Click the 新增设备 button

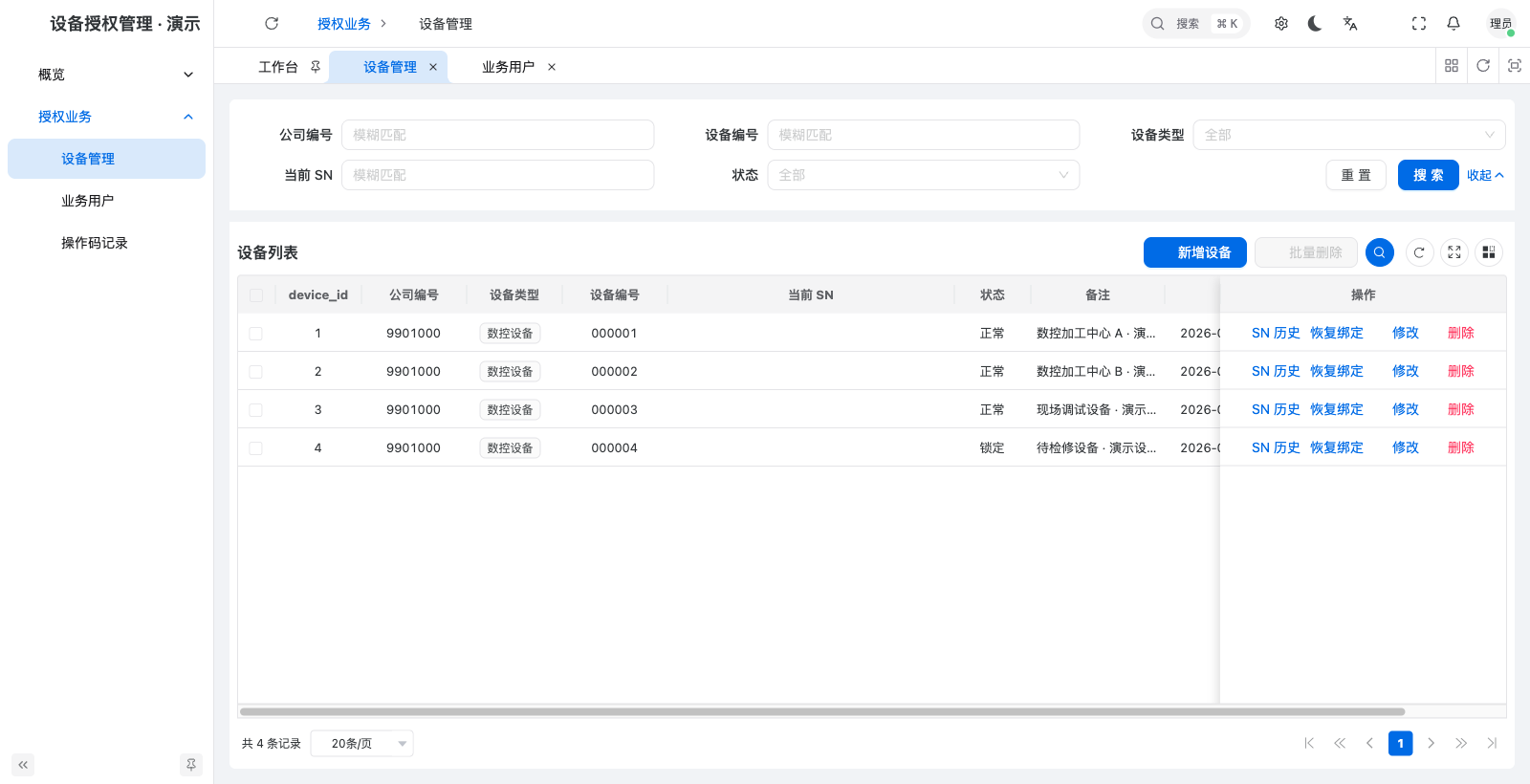[1195, 252]
